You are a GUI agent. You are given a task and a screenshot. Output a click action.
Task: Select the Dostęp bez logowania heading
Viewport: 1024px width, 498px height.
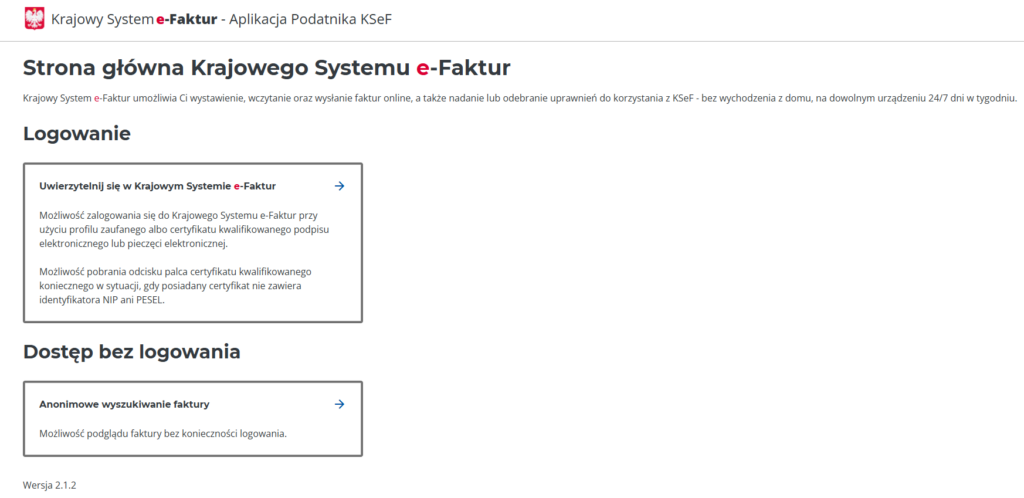click(131, 352)
